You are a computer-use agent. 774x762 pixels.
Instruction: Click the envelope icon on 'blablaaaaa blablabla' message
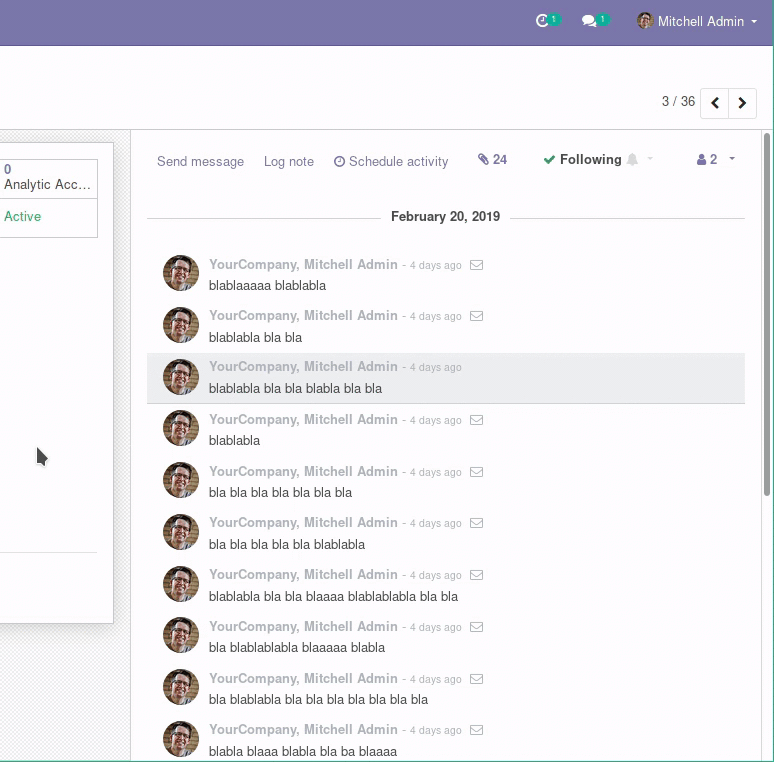pyautogui.click(x=477, y=265)
